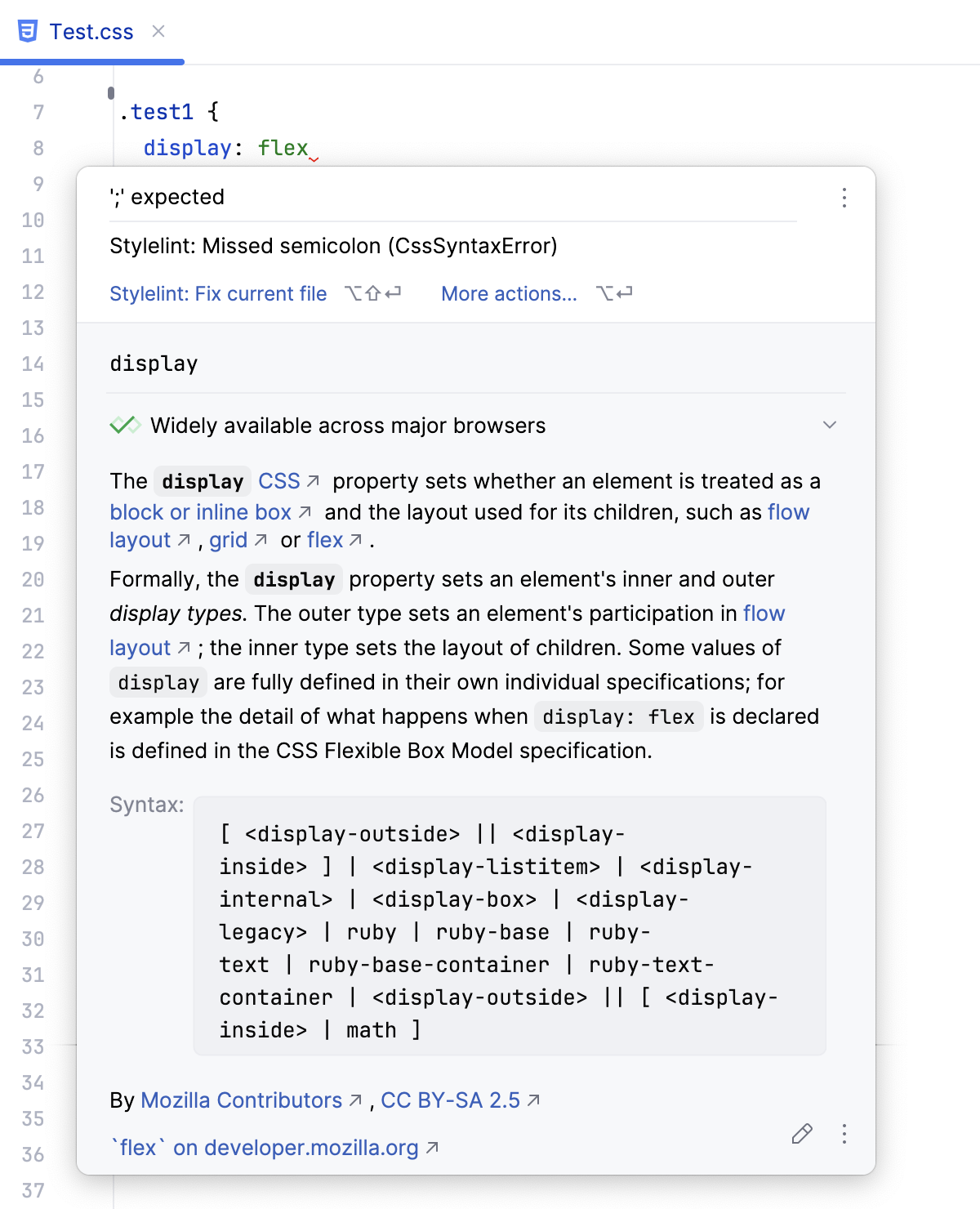This screenshot has width=980, height=1209.
Task: Open block or inline box link
Action: [200, 512]
